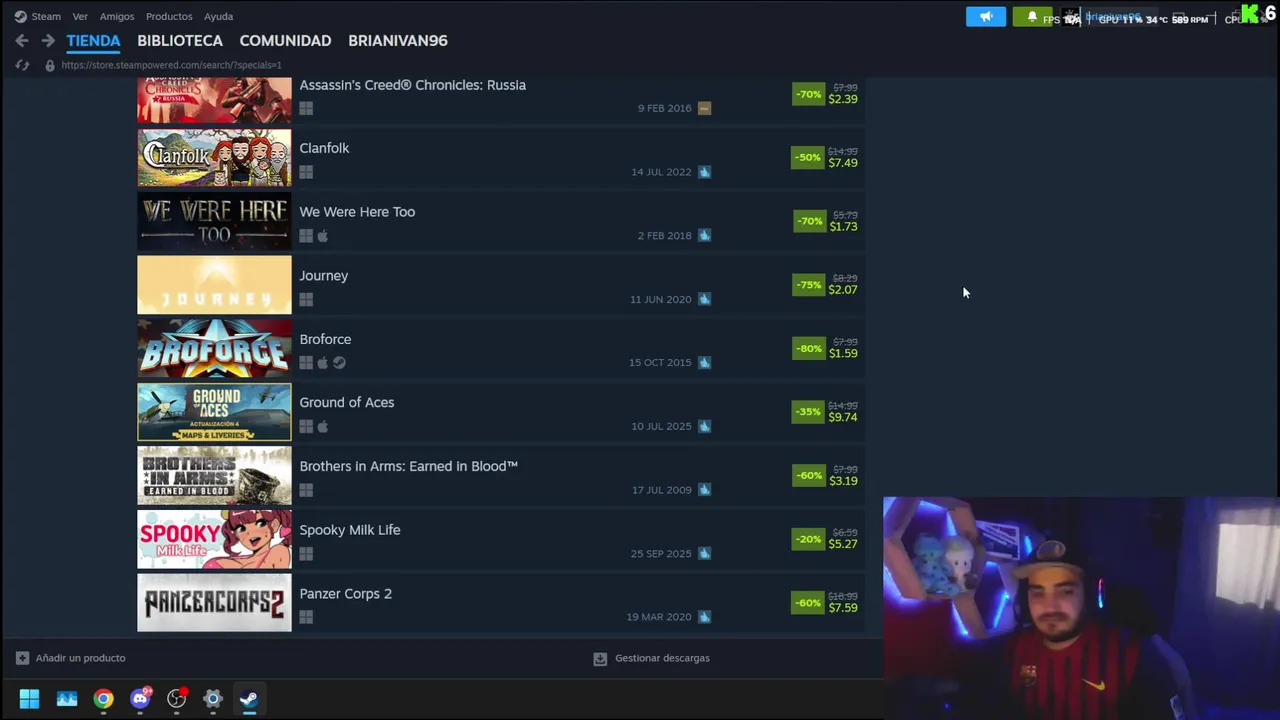1280x720 pixels.
Task: Click the Spooky Milk Life thumbnail image
Action: pyautogui.click(x=214, y=539)
